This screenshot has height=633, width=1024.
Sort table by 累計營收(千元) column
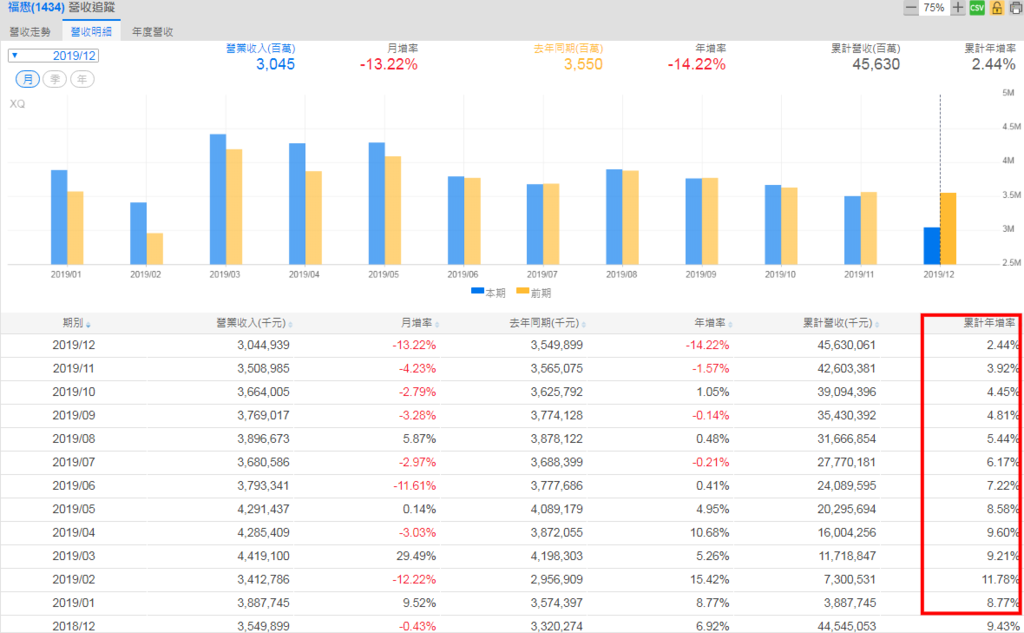pyautogui.click(x=840, y=323)
